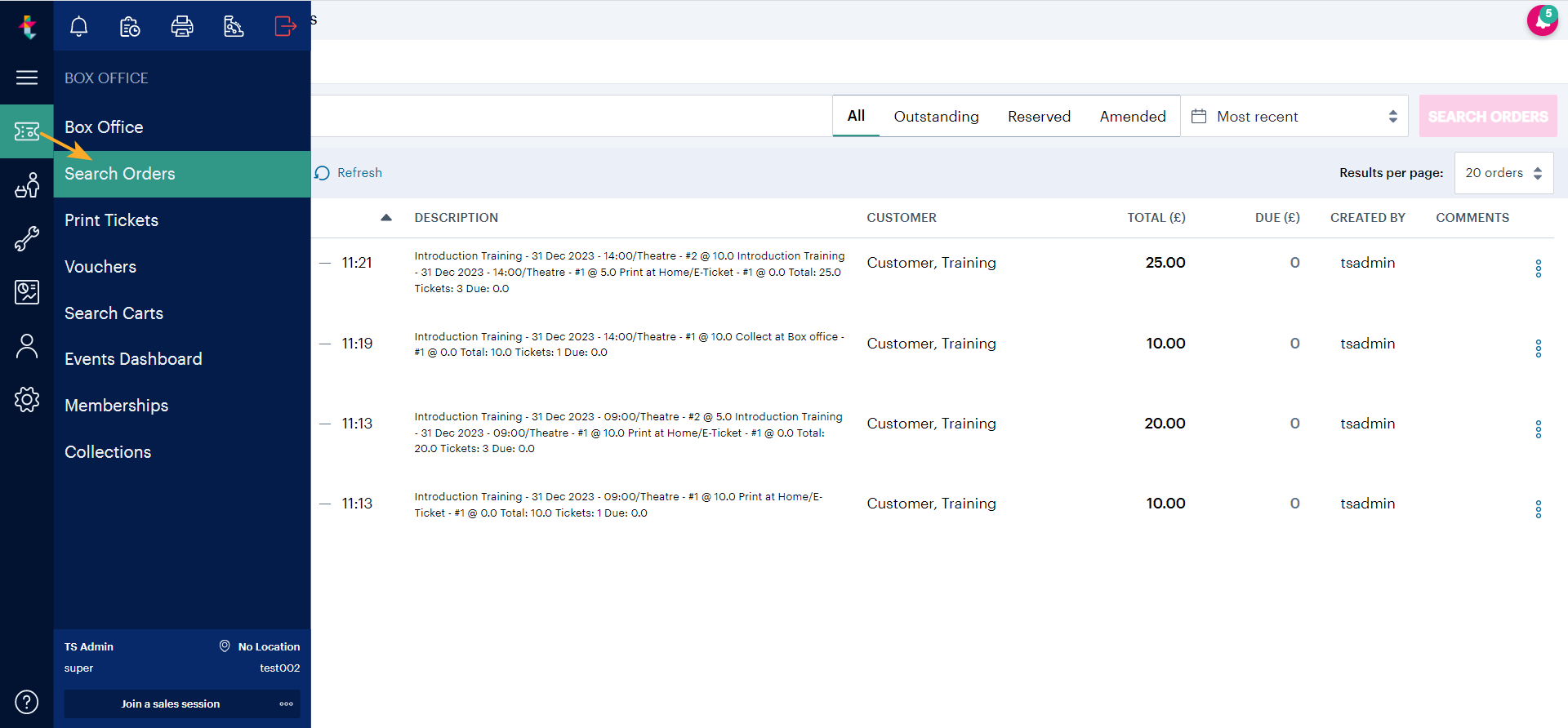Open Events Dashboard menu item
This screenshot has height=728, width=1568.
tap(182, 359)
